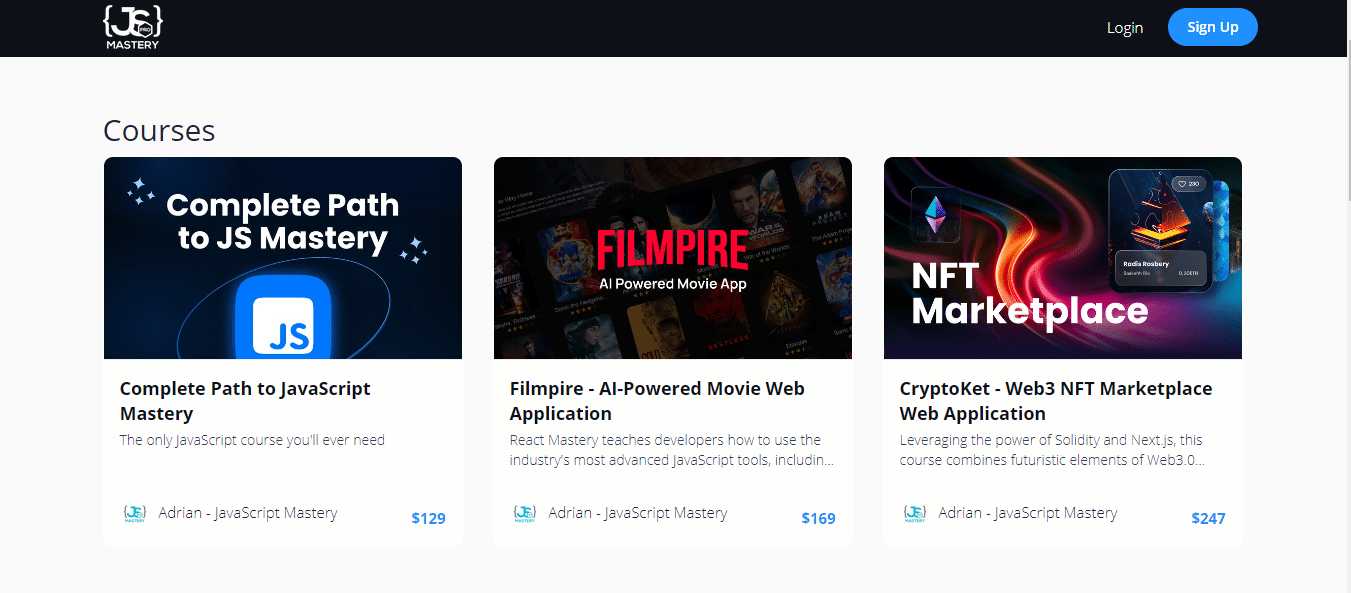Select CryptoKet Web3 NFT Marketplace title

[1056, 401]
